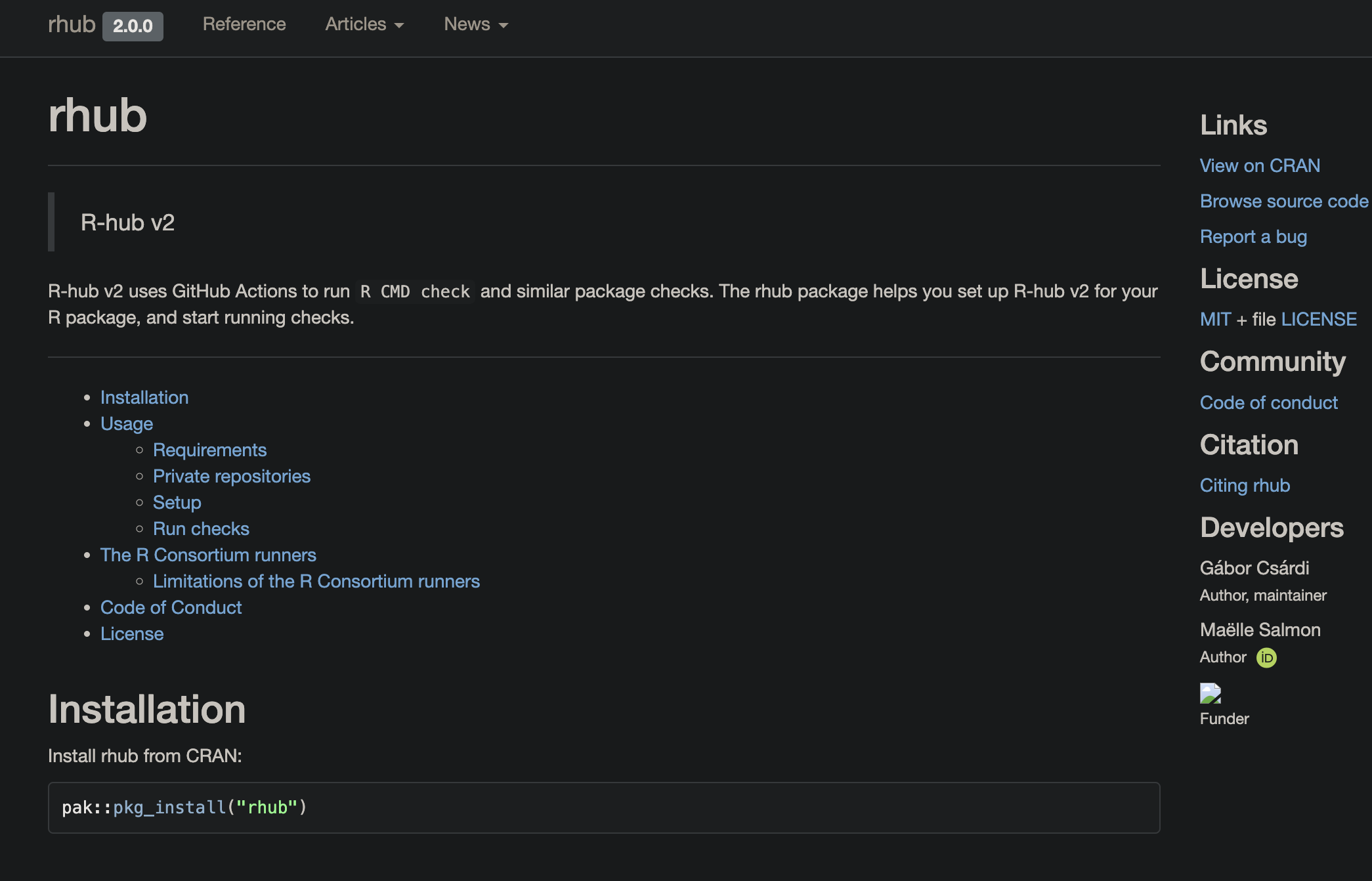This screenshot has width=1372, height=881.
Task: Open the LICENSE file link
Action: point(1318,319)
